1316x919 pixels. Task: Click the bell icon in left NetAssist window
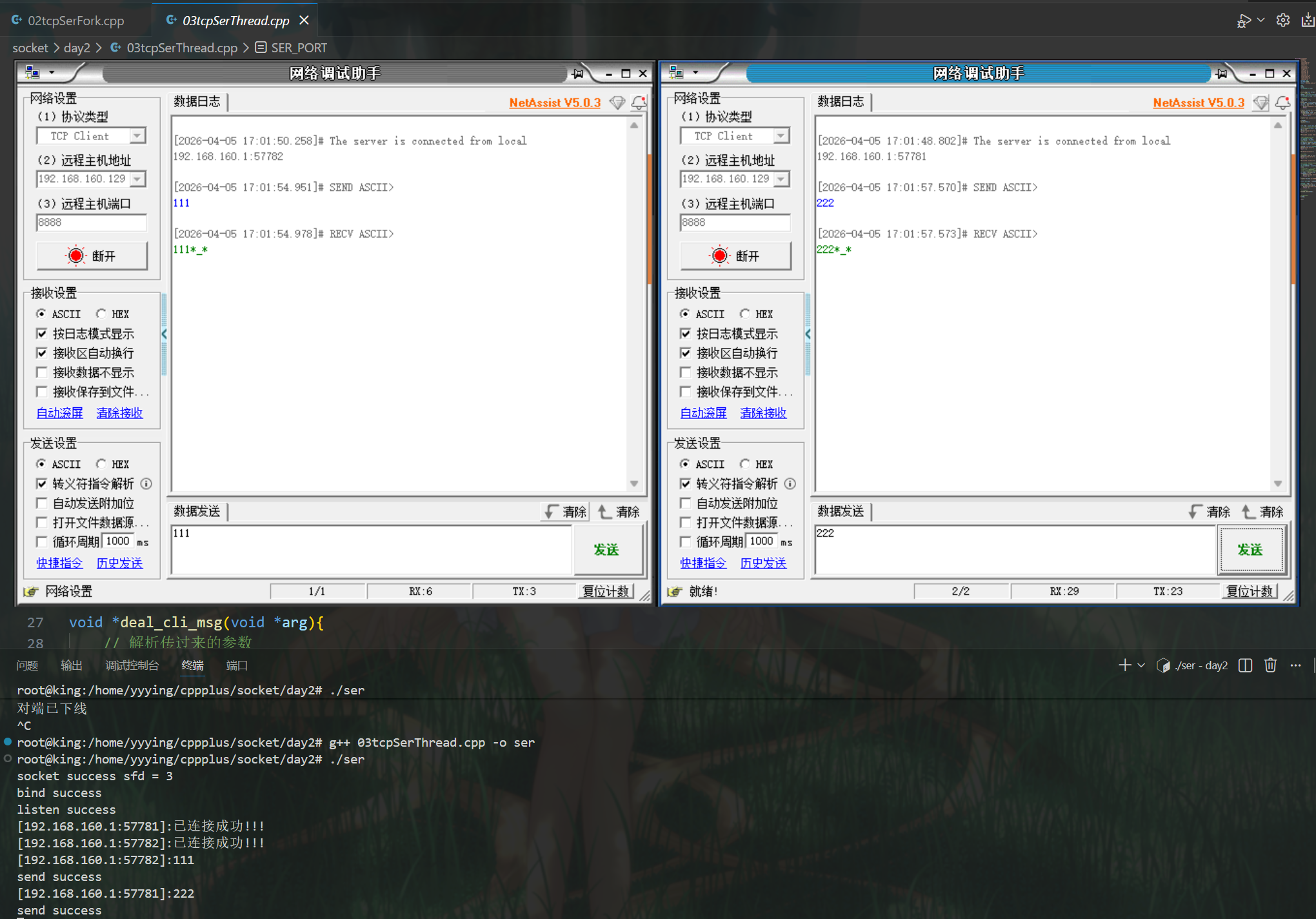click(x=639, y=102)
